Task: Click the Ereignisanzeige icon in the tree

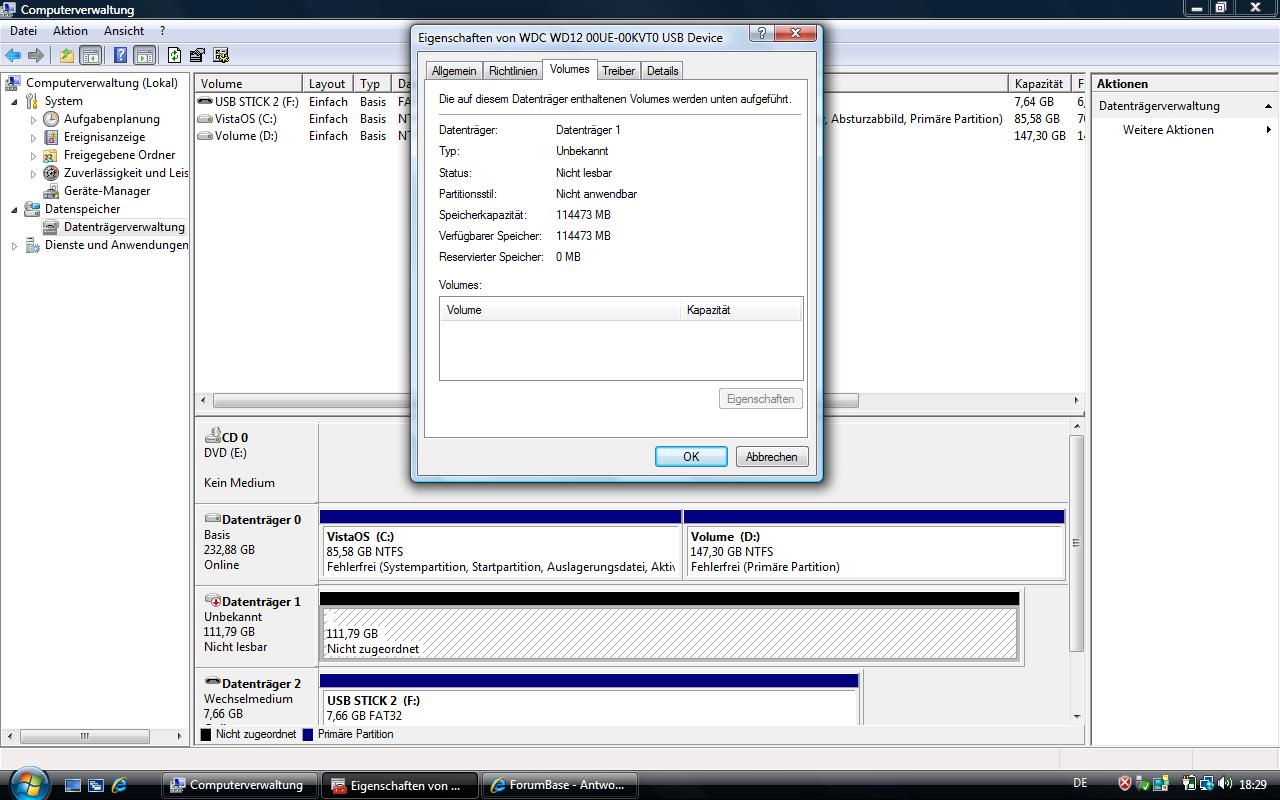Action: pos(51,137)
